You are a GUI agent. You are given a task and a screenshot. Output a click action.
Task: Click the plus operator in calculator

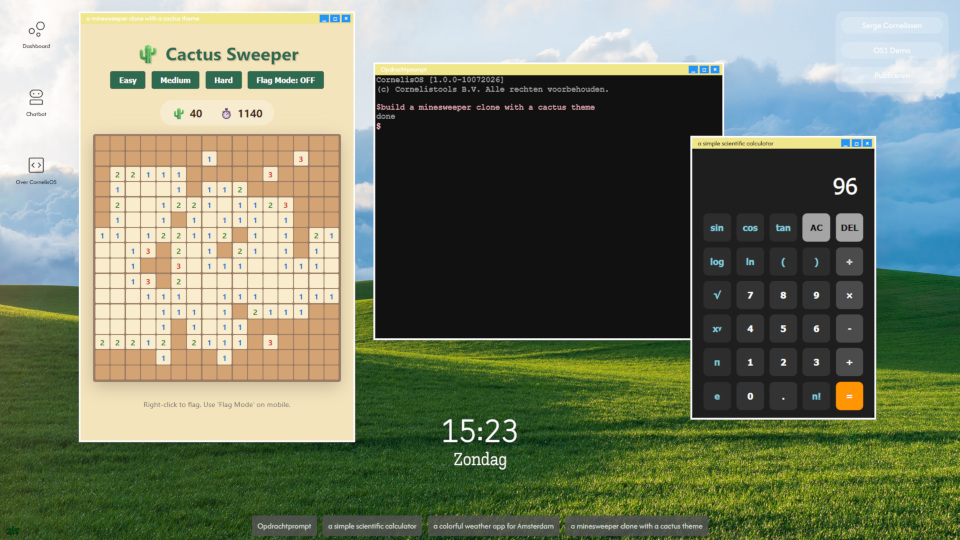[849, 362]
